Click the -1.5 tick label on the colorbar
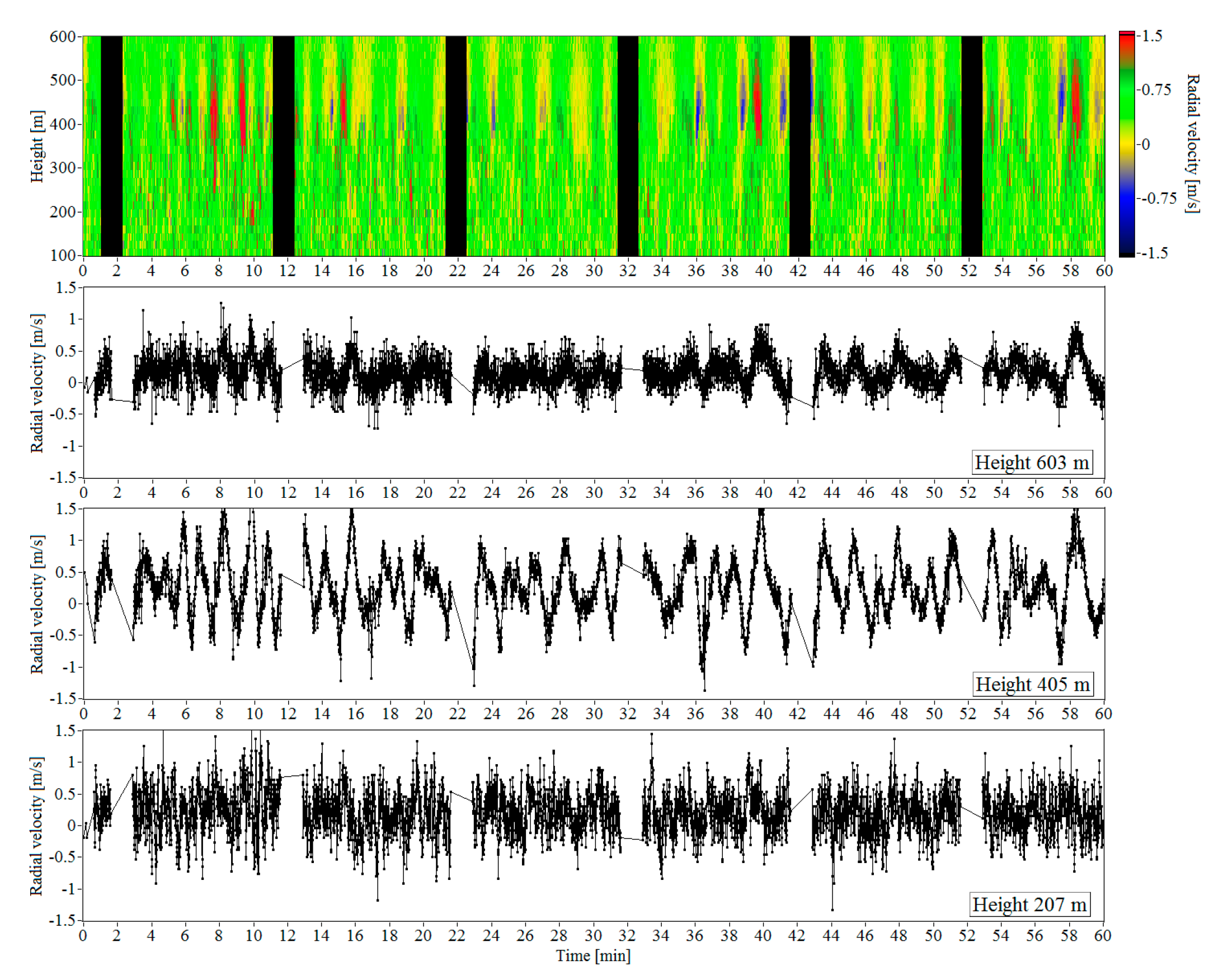 coord(1154,253)
